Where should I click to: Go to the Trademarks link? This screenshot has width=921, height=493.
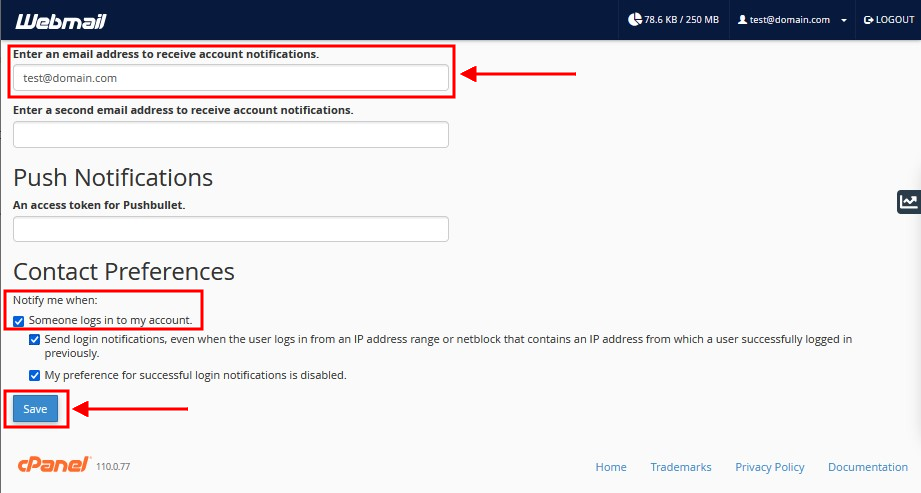[x=681, y=467]
